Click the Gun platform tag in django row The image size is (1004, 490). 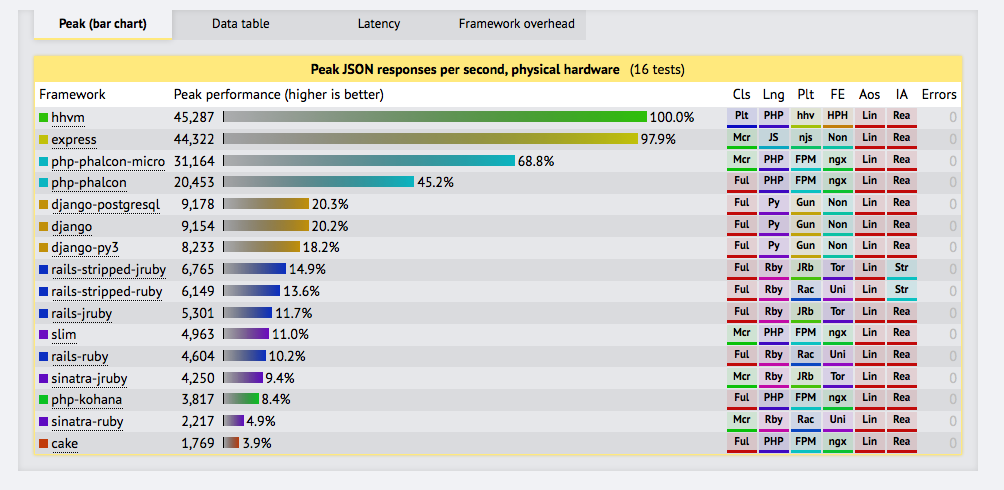pos(806,226)
